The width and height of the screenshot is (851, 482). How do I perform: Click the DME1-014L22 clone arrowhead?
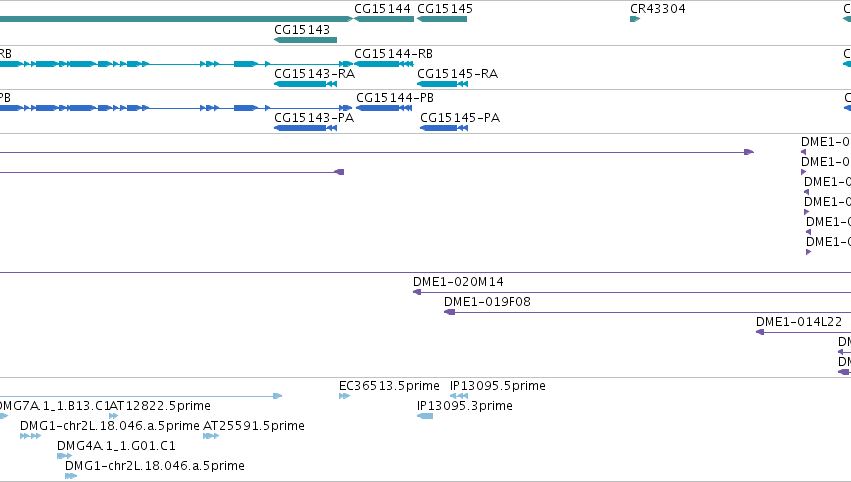point(760,332)
